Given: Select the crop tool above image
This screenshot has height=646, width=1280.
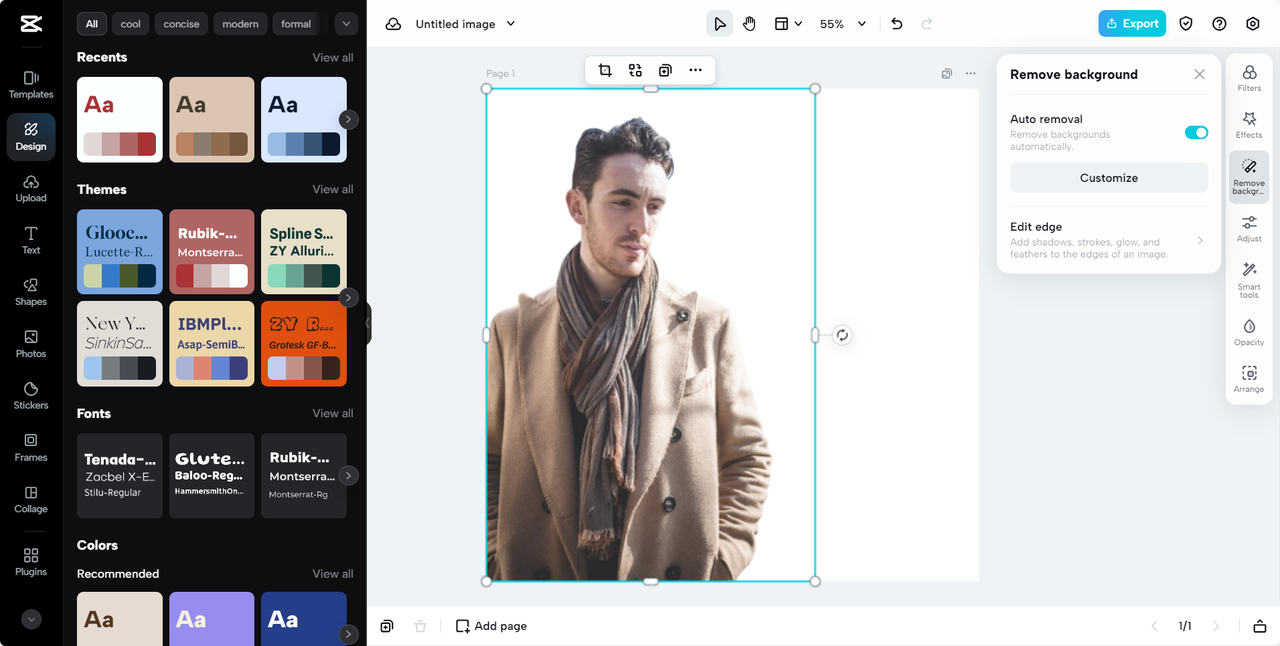Looking at the screenshot, I should [x=605, y=70].
